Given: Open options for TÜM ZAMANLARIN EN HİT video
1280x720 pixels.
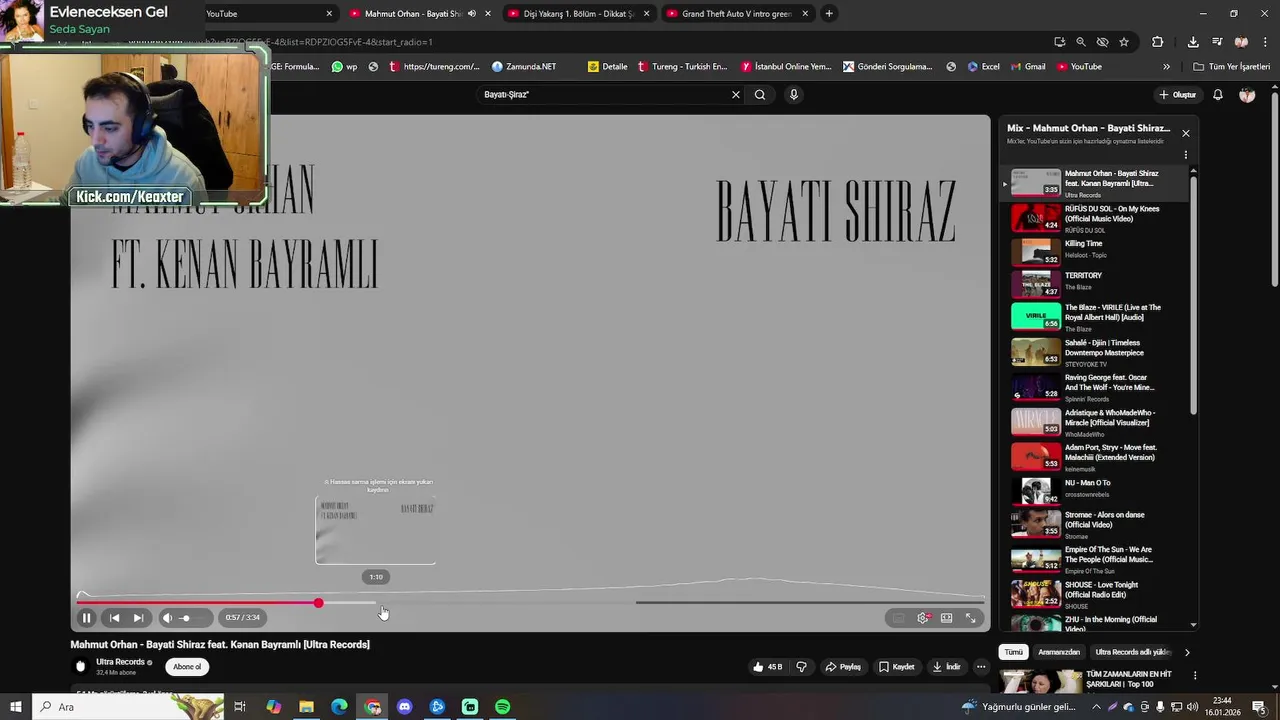Looking at the screenshot, I should [x=1194, y=676].
